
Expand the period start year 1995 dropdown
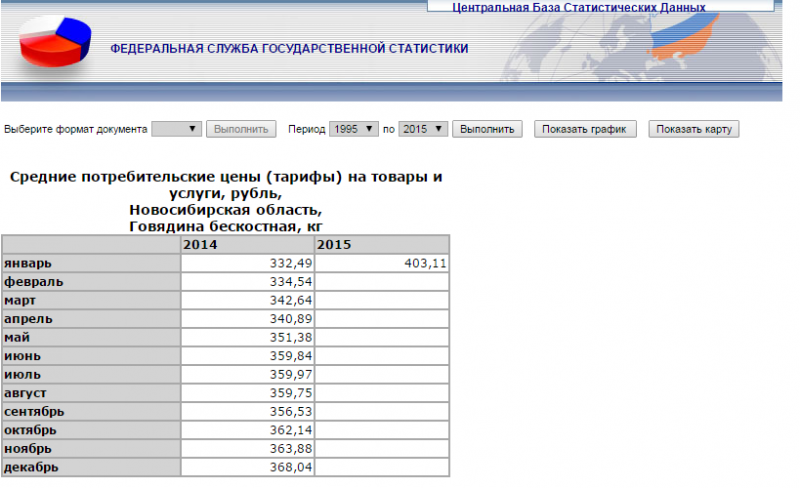click(354, 129)
